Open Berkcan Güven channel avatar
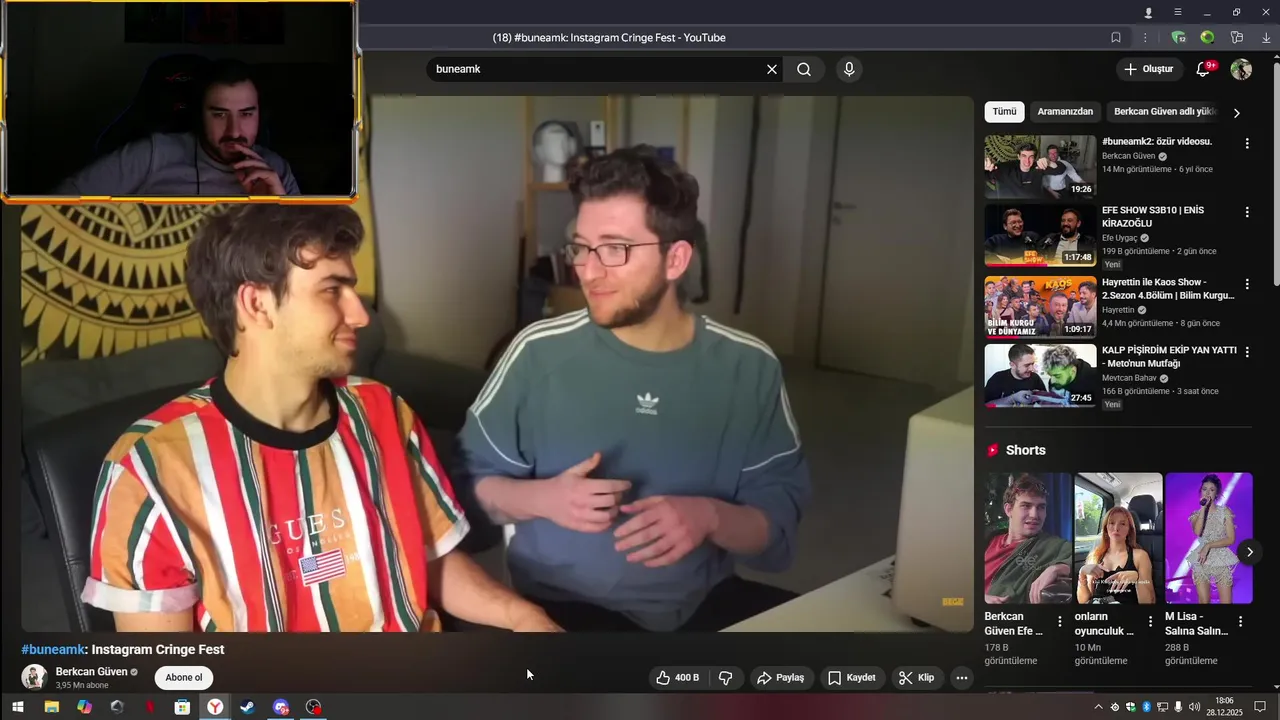Screen dimensions: 1280x720 [x=34, y=677]
